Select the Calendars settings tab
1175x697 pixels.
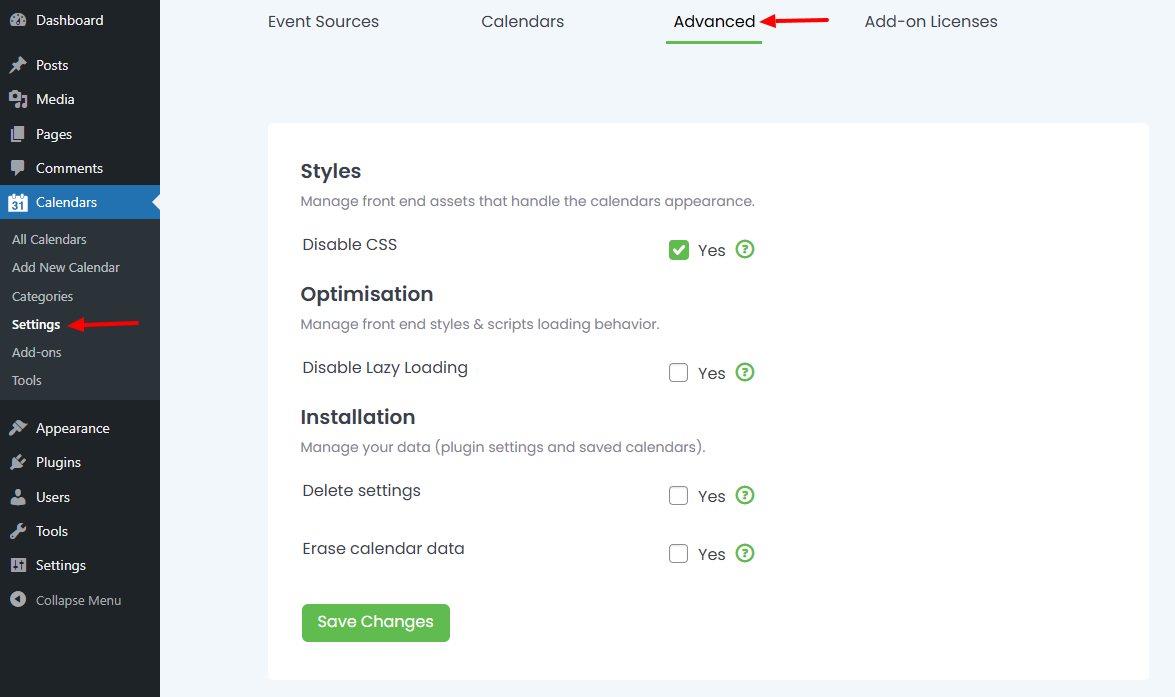click(522, 21)
